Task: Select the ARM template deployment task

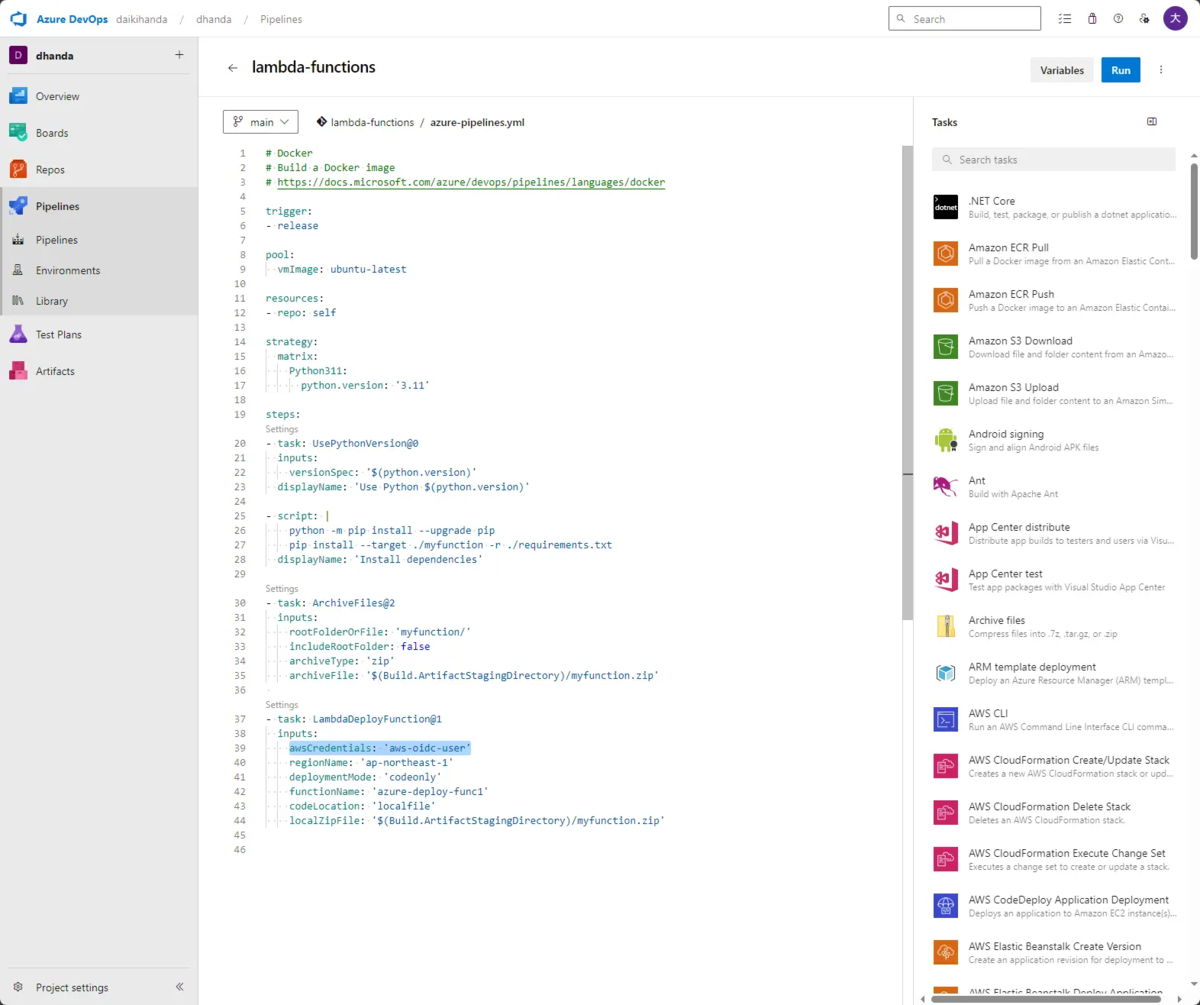Action: [1054, 673]
